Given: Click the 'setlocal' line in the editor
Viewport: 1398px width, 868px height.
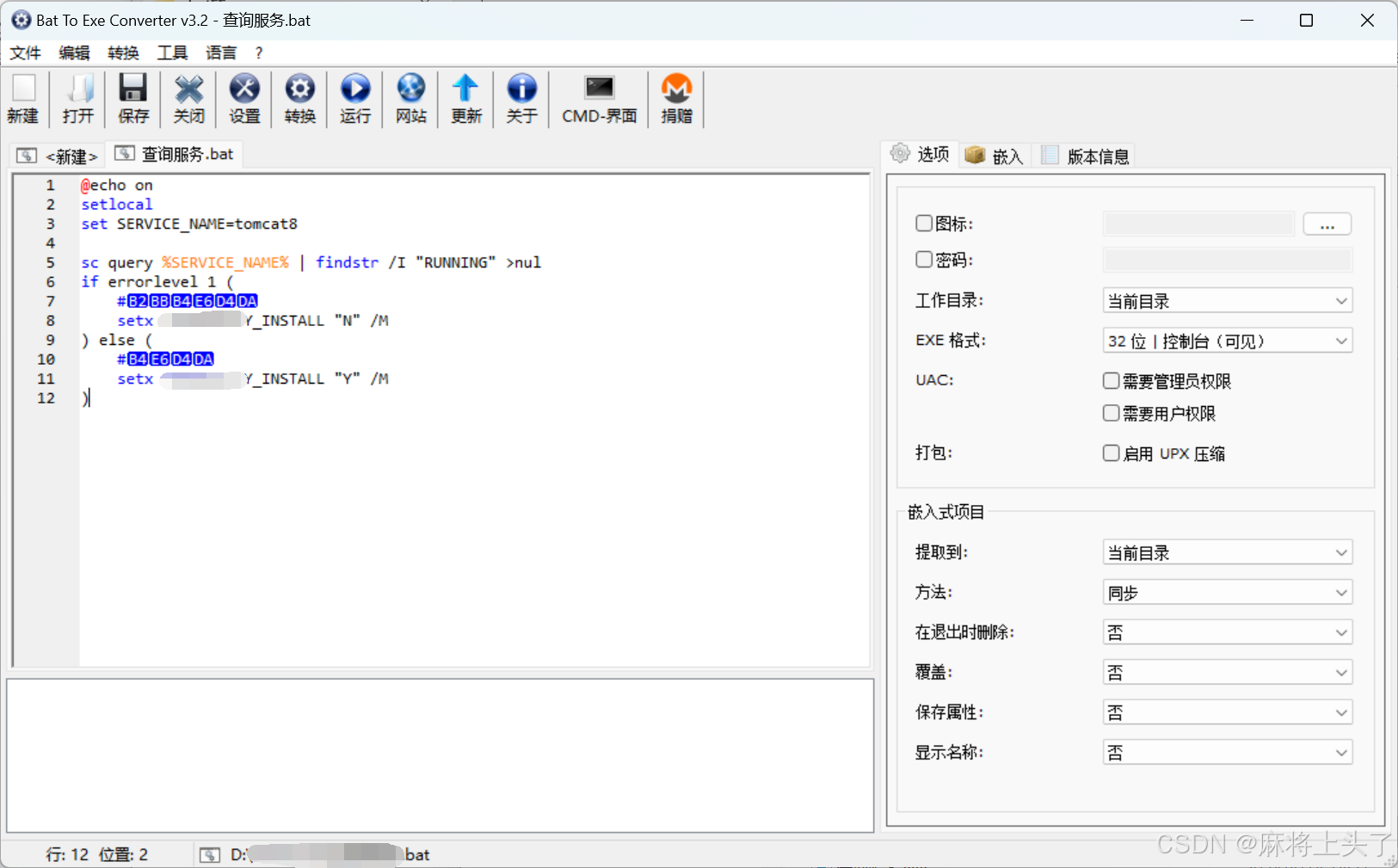Looking at the screenshot, I should (x=117, y=204).
